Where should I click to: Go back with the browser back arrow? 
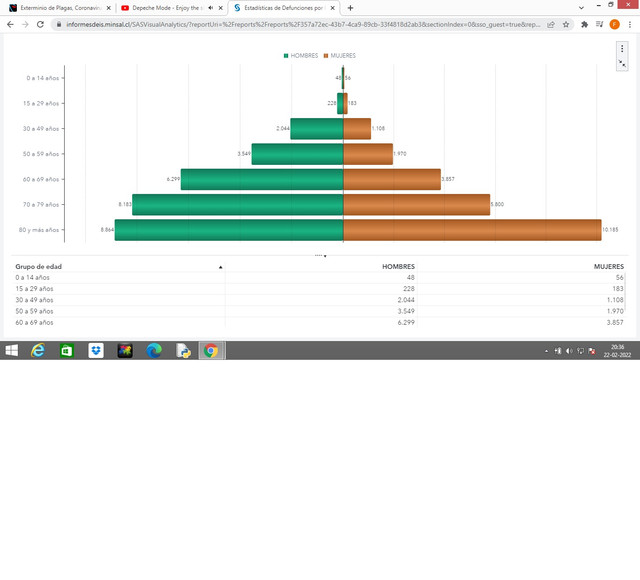[x=10, y=24]
